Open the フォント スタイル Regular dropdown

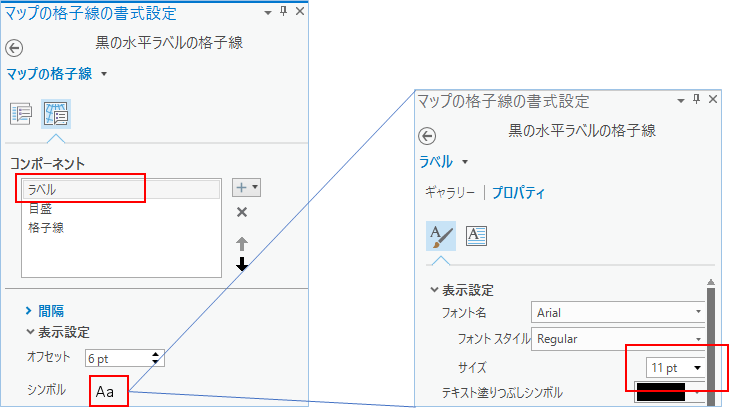click(618, 339)
